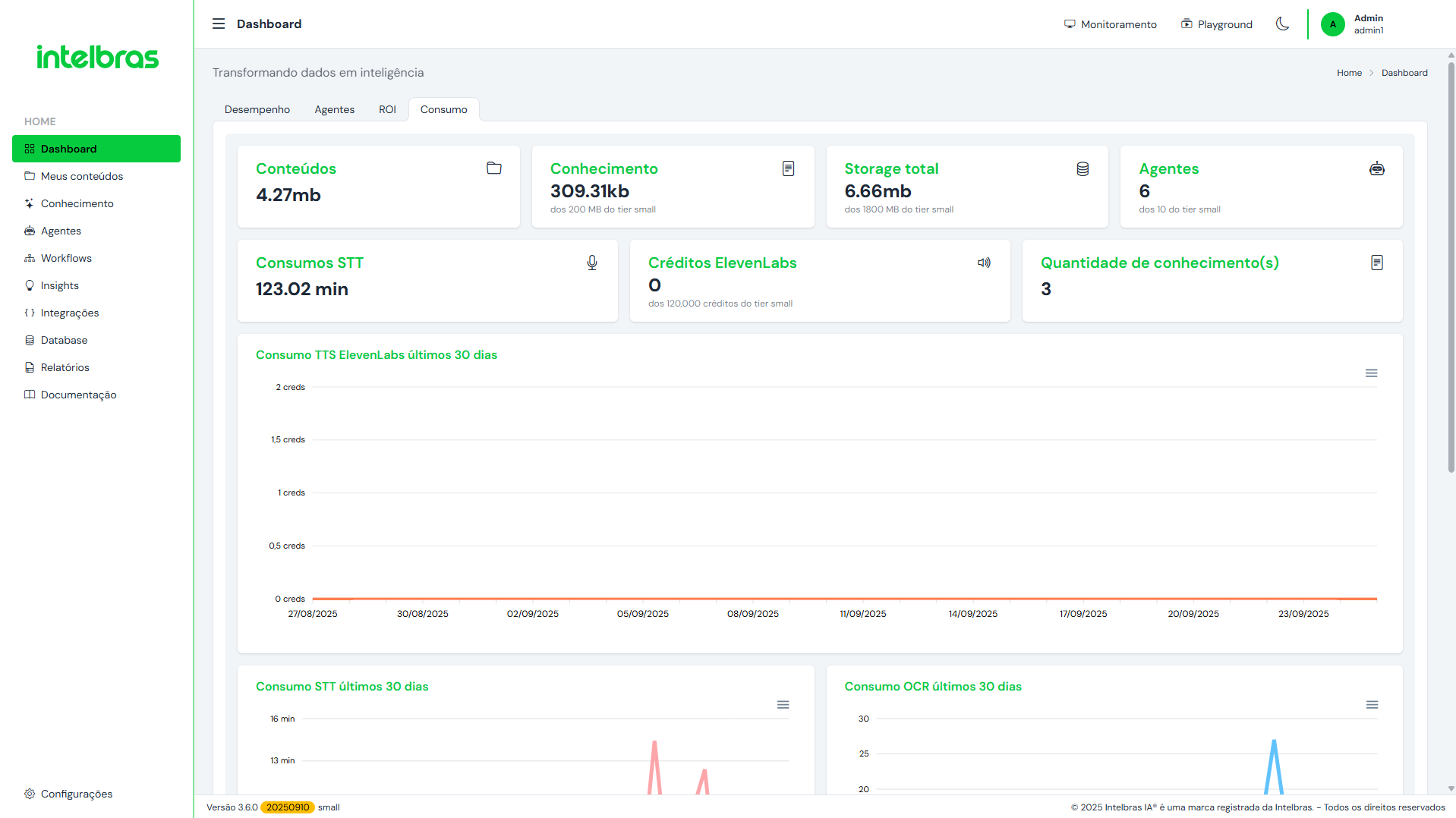The width and height of the screenshot is (1456, 818).
Task: Click Quantidade de conhecimento(s) document icon
Action: (1376, 263)
